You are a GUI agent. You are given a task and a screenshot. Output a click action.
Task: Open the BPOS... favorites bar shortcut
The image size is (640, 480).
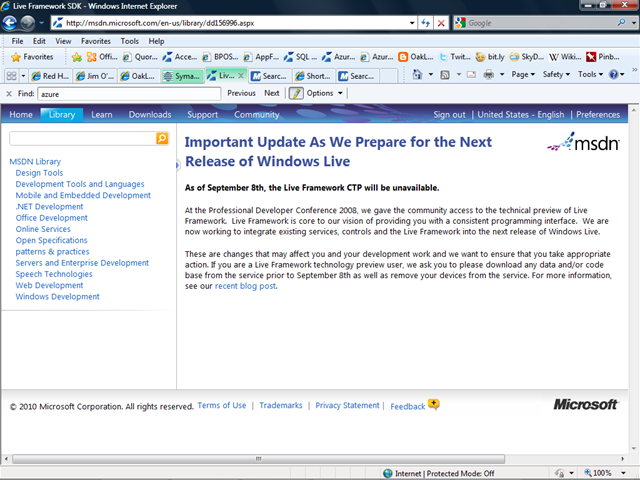point(220,57)
